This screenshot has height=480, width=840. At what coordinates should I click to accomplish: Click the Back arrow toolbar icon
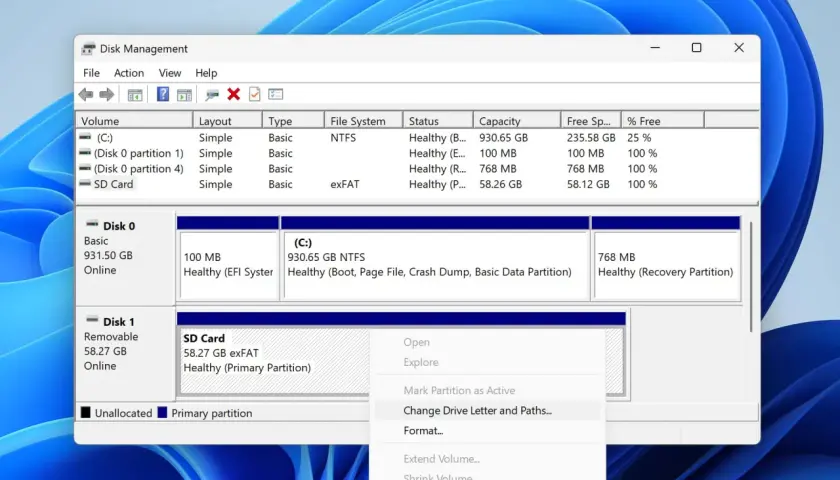(86, 95)
